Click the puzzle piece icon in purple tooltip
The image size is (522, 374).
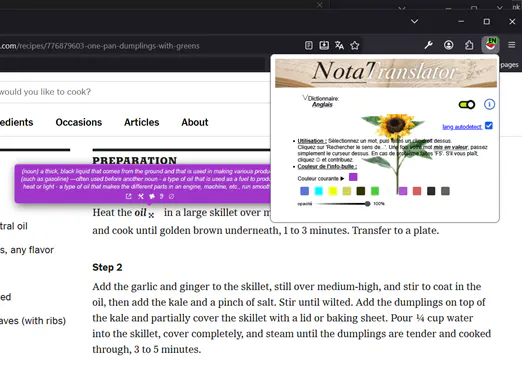pos(152,196)
